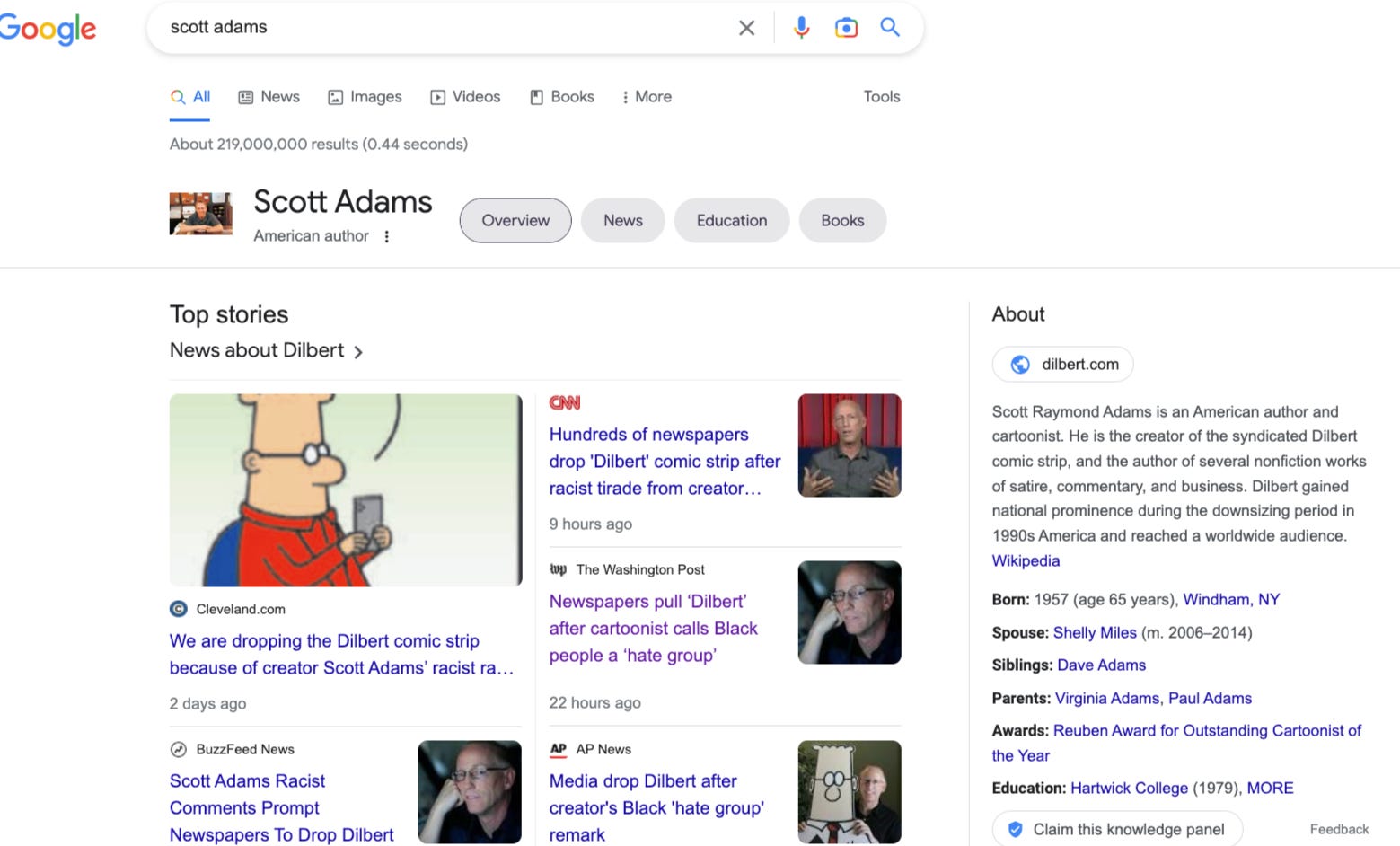
Task: Open AP News story thumbnail with Dilbert
Action: pos(850,792)
